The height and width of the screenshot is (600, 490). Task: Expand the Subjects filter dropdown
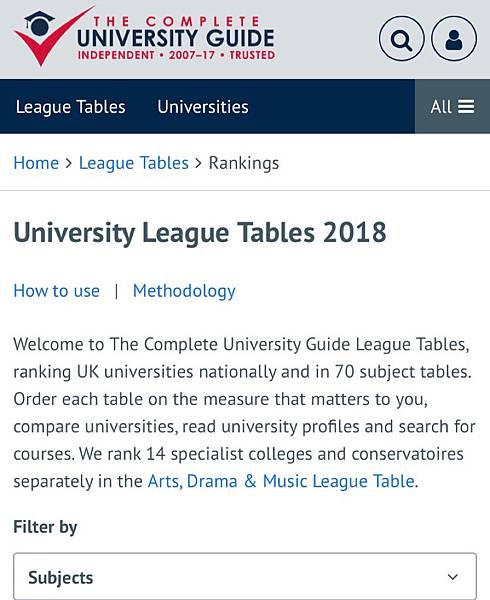click(x=245, y=576)
